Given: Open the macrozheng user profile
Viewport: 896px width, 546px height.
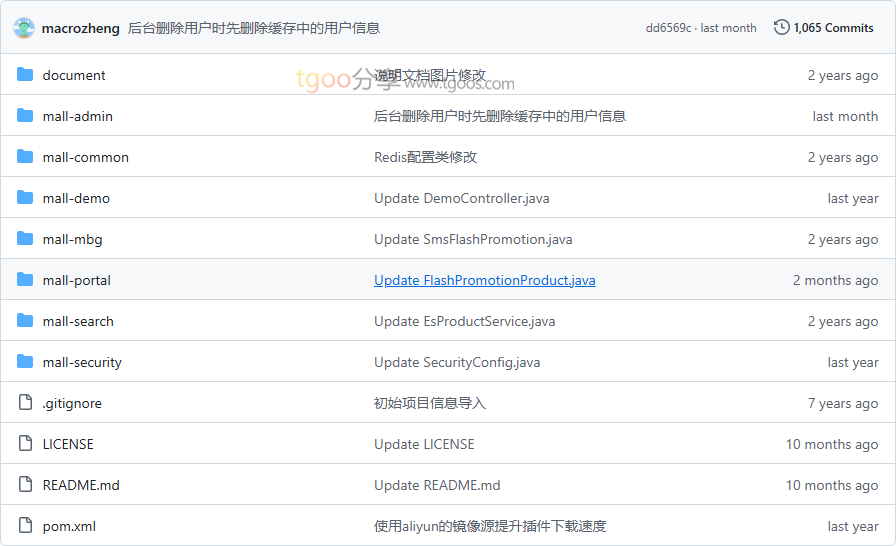Looking at the screenshot, I should tap(80, 28).
